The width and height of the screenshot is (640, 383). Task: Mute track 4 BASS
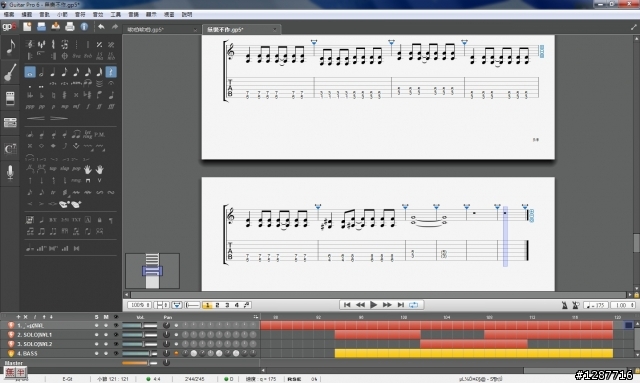tap(106, 354)
